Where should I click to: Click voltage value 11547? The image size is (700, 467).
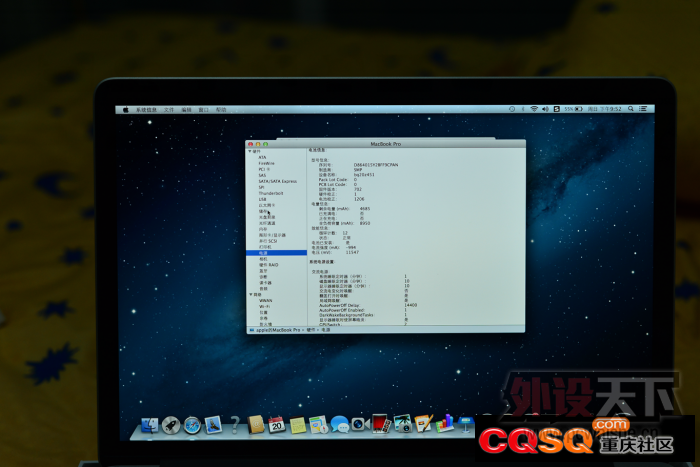pos(352,252)
